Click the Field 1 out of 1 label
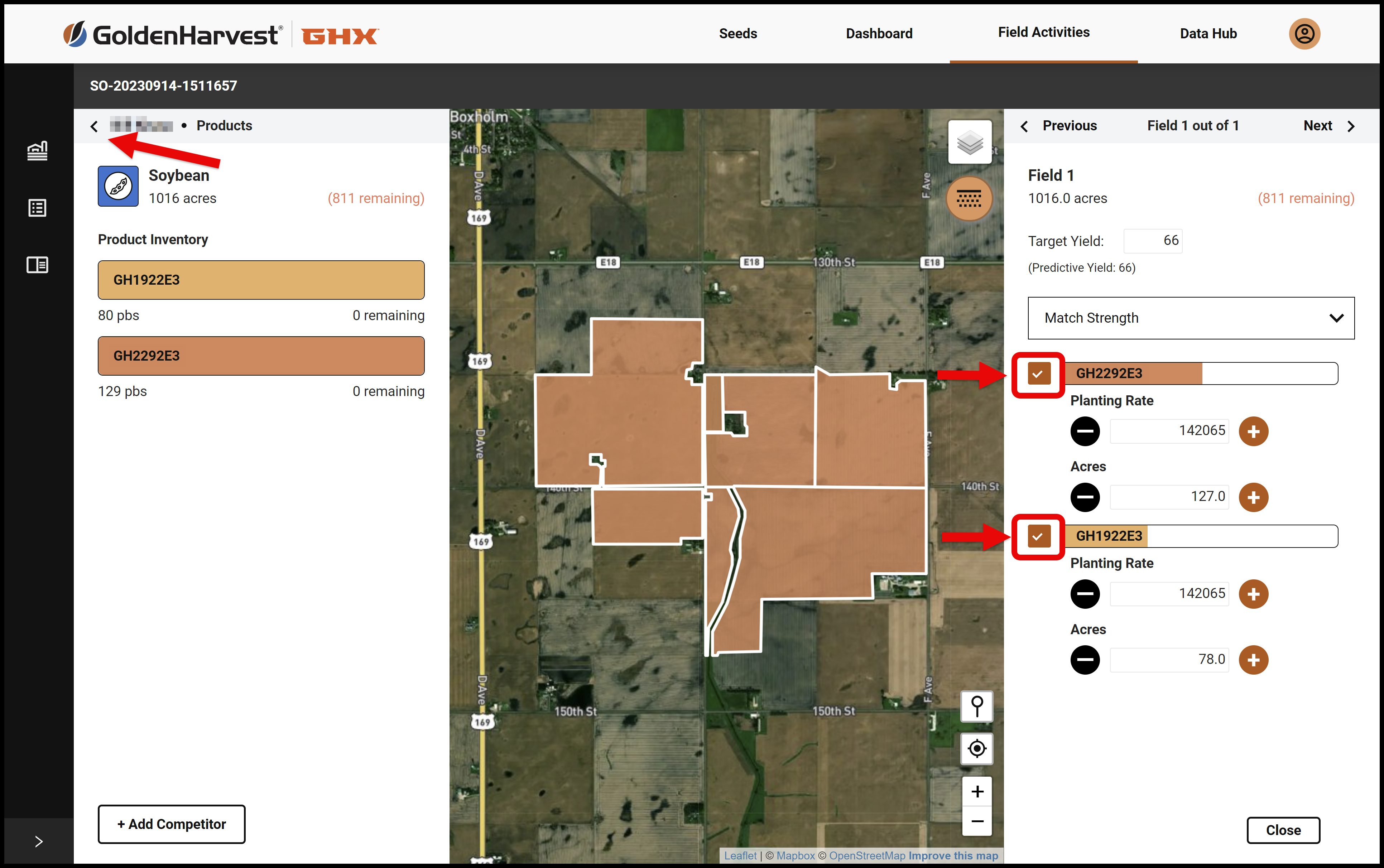Image resolution: width=1384 pixels, height=868 pixels. click(1193, 126)
